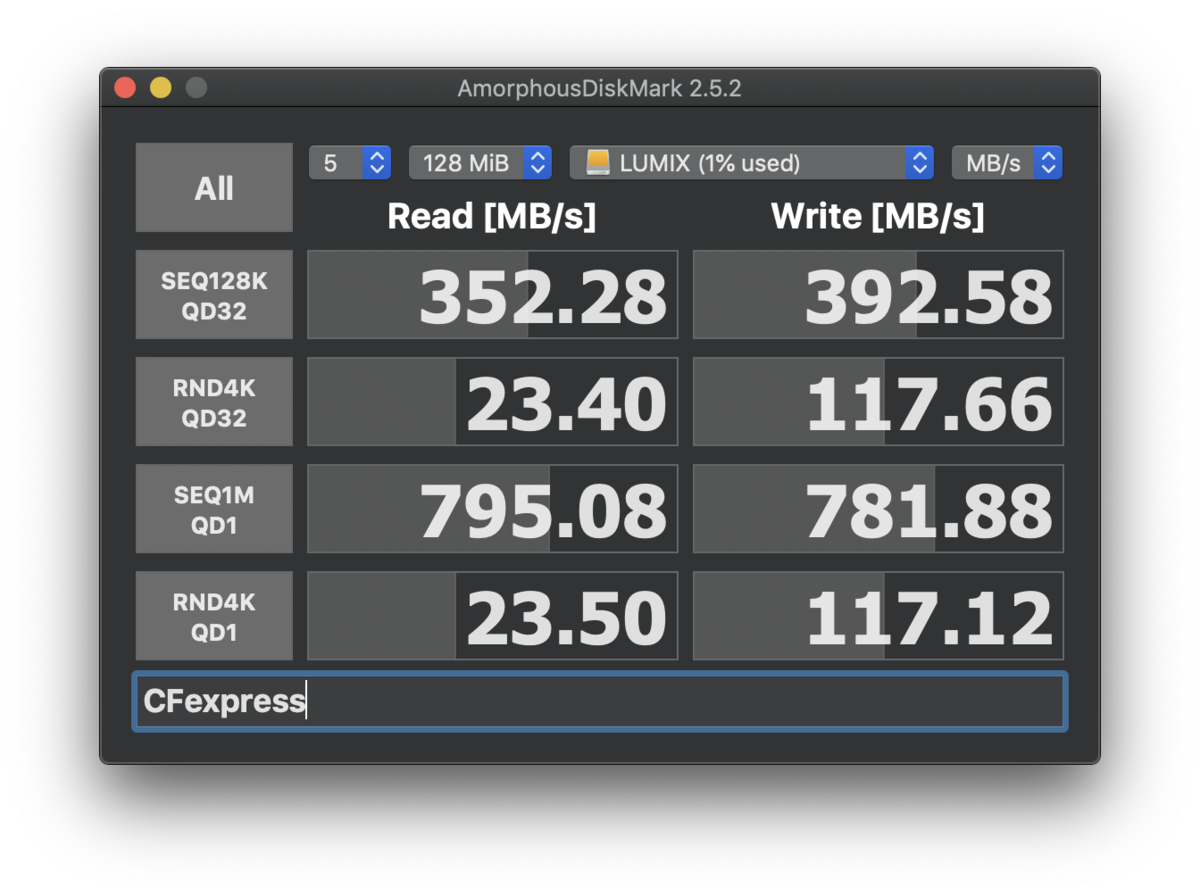Run the RND4K QD32 test
This screenshot has width=1200, height=896.
point(214,402)
